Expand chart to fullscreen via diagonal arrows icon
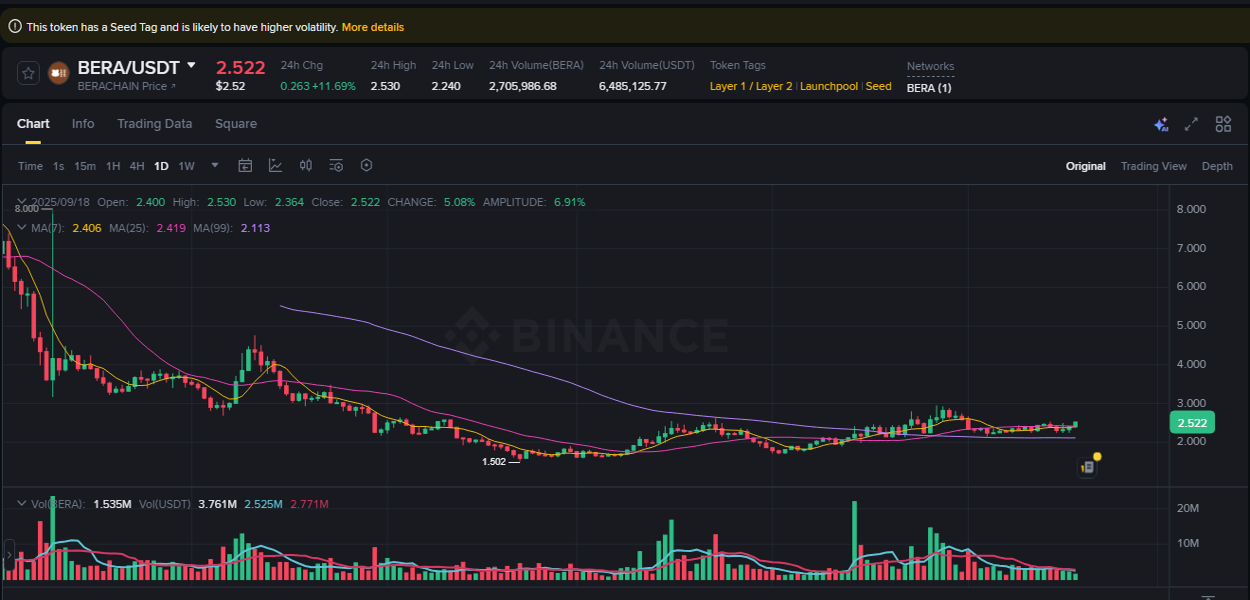Image resolution: width=1250 pixels, height=600 pixels. [x=1190, y=124]
